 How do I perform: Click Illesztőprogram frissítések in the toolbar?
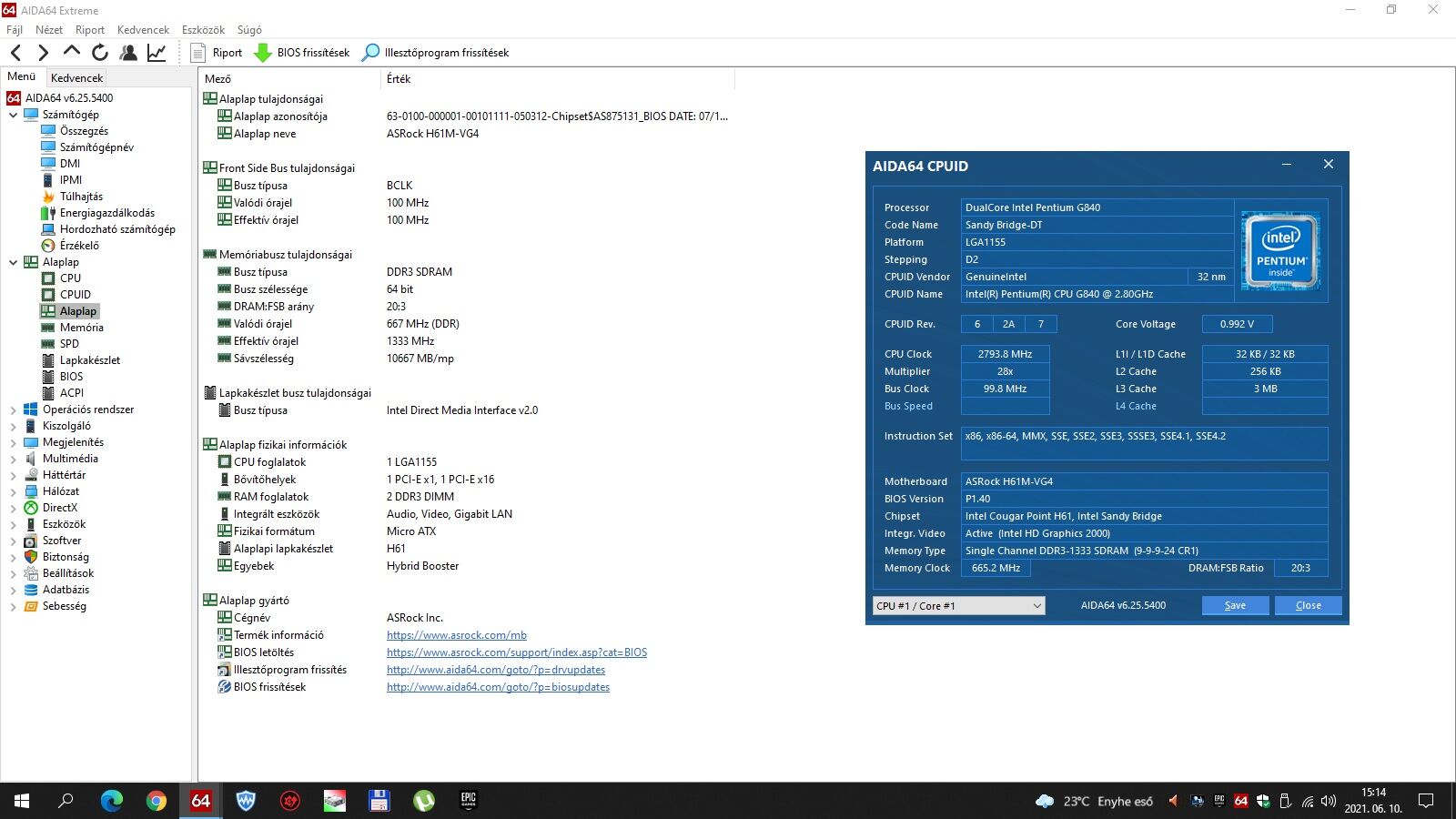(x=435, y=53)
